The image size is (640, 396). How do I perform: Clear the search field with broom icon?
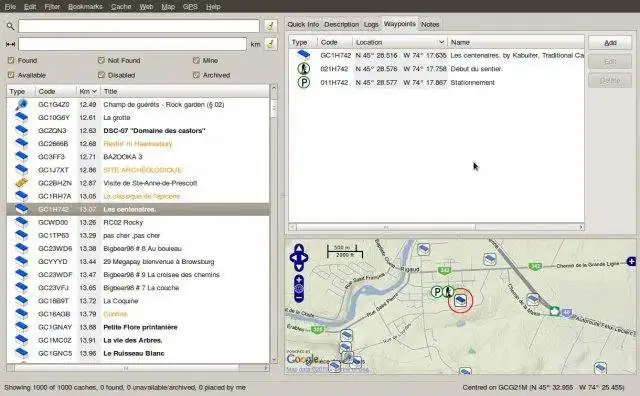click(x=270, y=26)
